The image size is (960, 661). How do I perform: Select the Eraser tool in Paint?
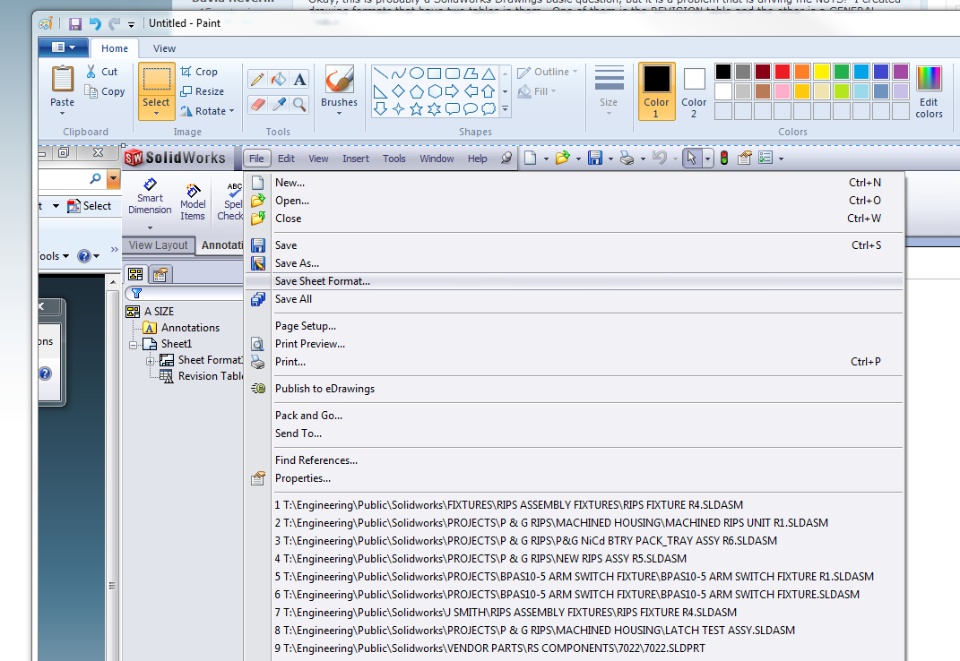[x=257, y=103]
